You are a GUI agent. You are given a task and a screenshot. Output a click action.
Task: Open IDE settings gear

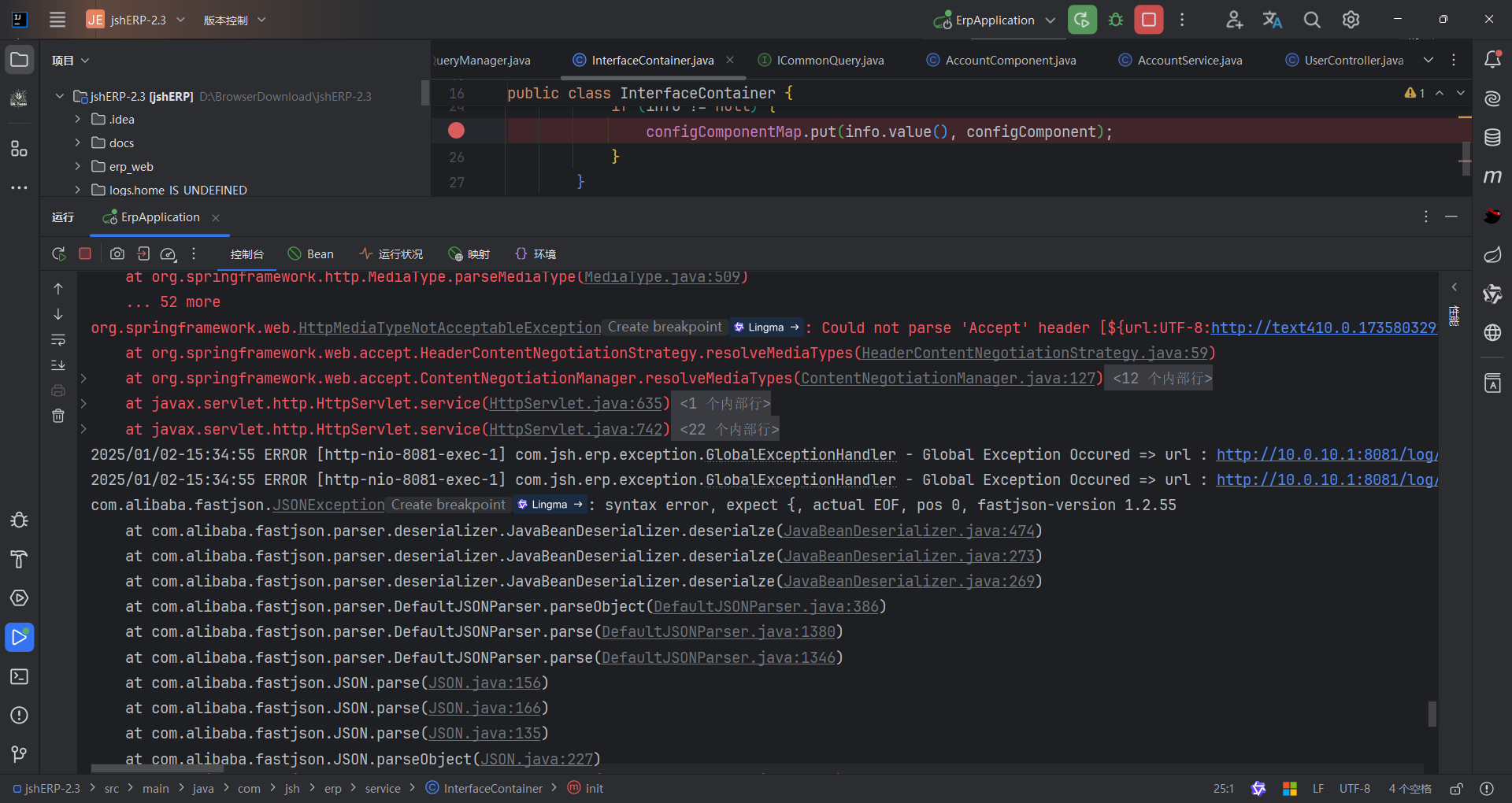(1351, 20)
